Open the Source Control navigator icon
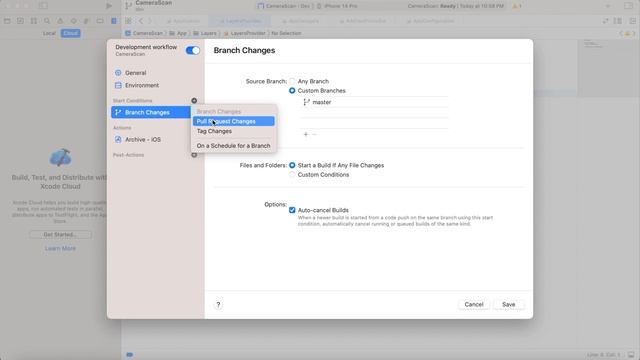The width and height of the screenshot is (640, 360). (20, 21)
